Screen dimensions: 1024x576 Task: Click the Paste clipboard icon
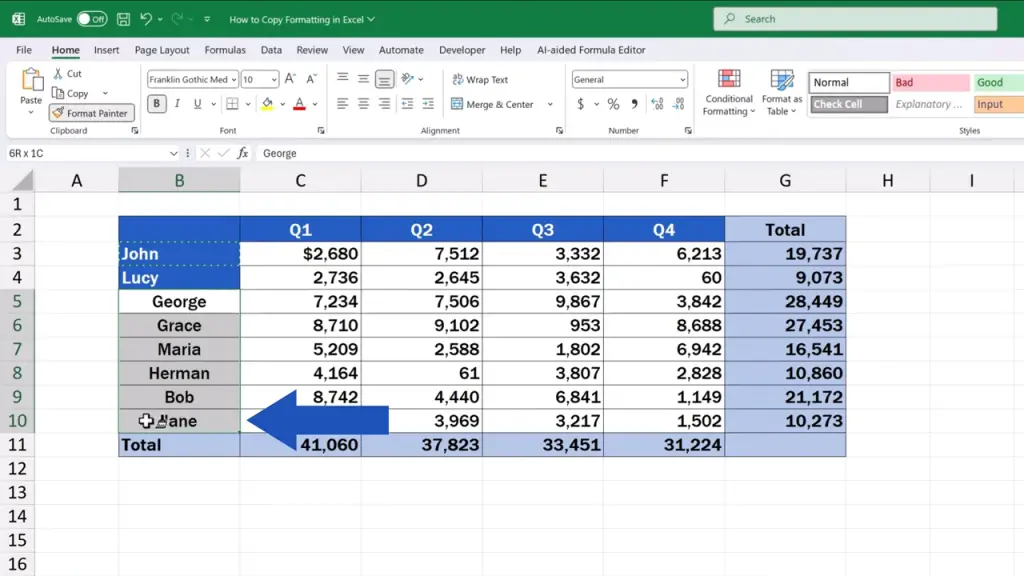31,82
